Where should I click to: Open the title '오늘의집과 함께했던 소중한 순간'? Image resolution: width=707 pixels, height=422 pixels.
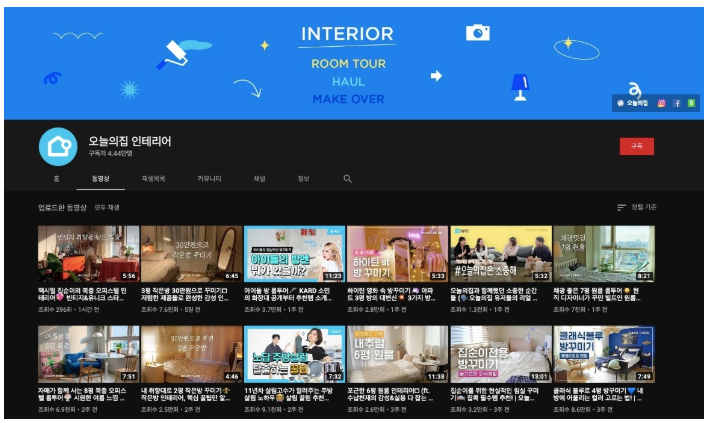494,294
